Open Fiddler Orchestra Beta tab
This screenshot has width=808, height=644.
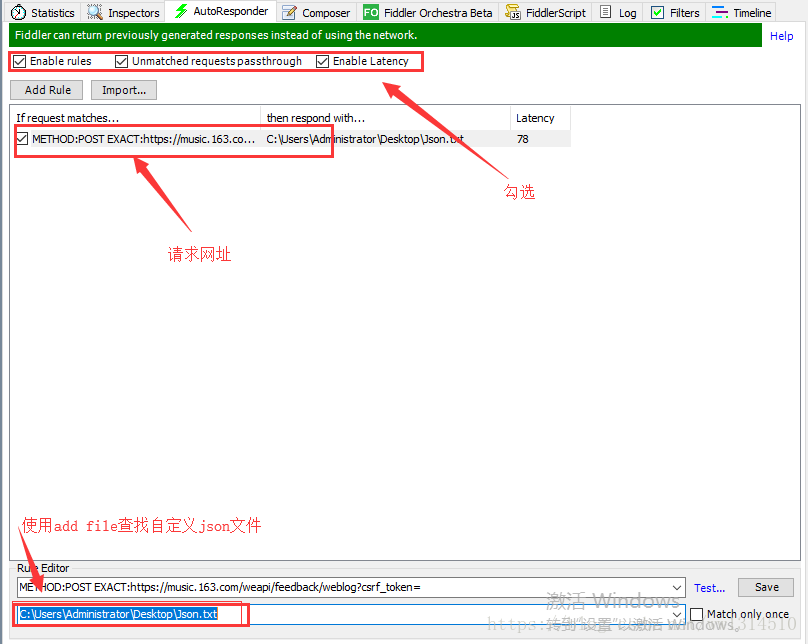click(428, 12)
